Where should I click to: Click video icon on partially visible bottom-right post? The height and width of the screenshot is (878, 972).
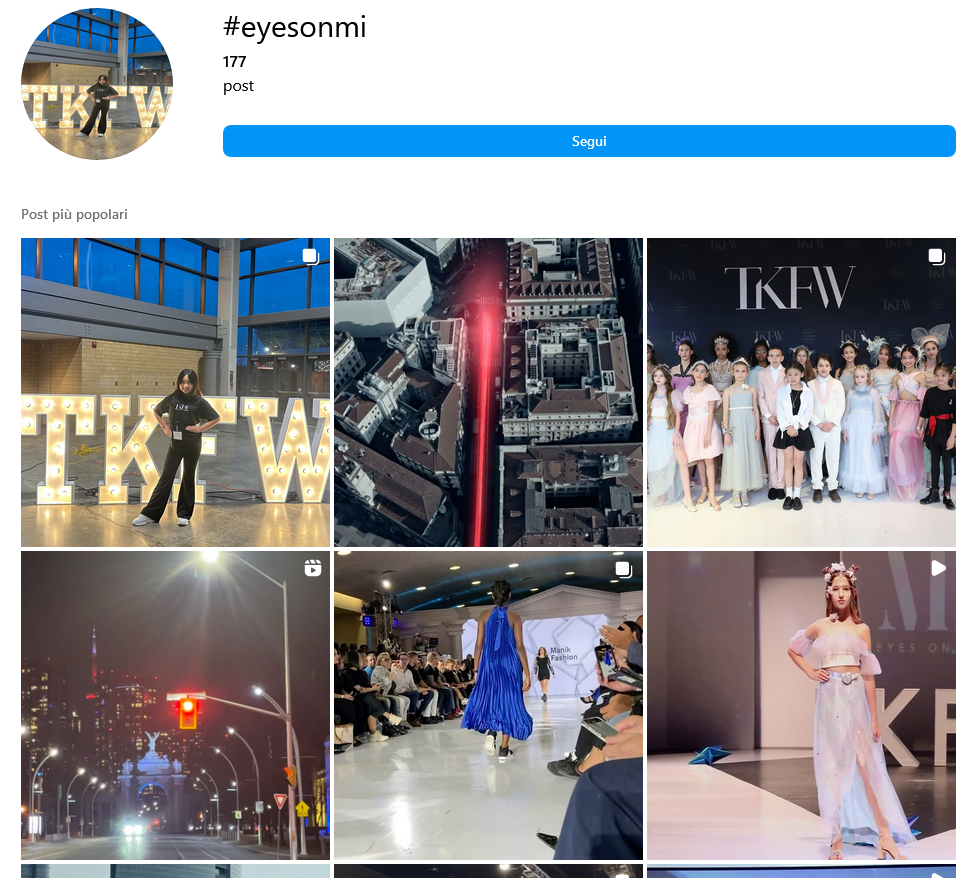pyautogui.click(x=938, y=873)
